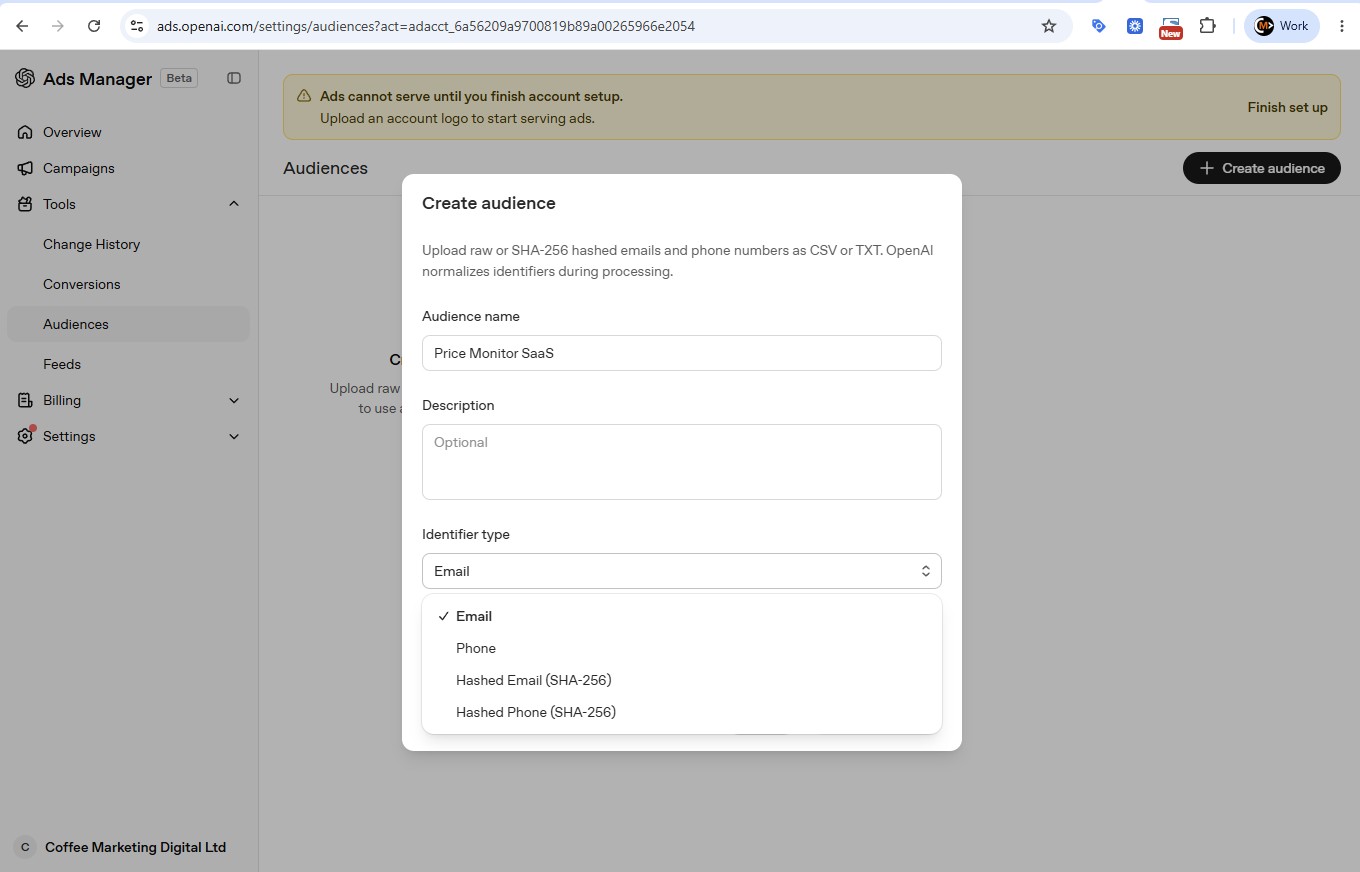Open Feeds page
1360x872 pixels.
62,364
